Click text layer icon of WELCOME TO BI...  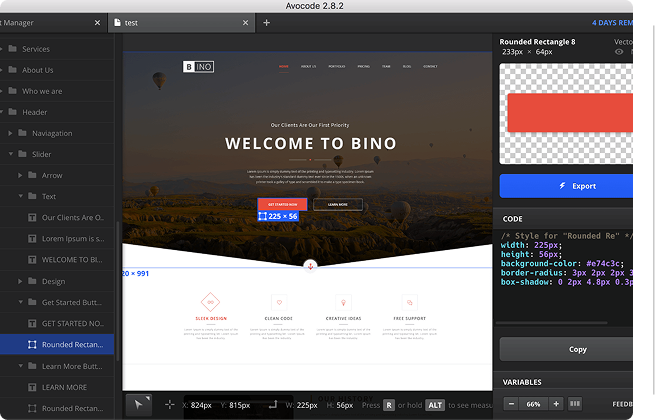pyautogui.click(x=32, y=260)
